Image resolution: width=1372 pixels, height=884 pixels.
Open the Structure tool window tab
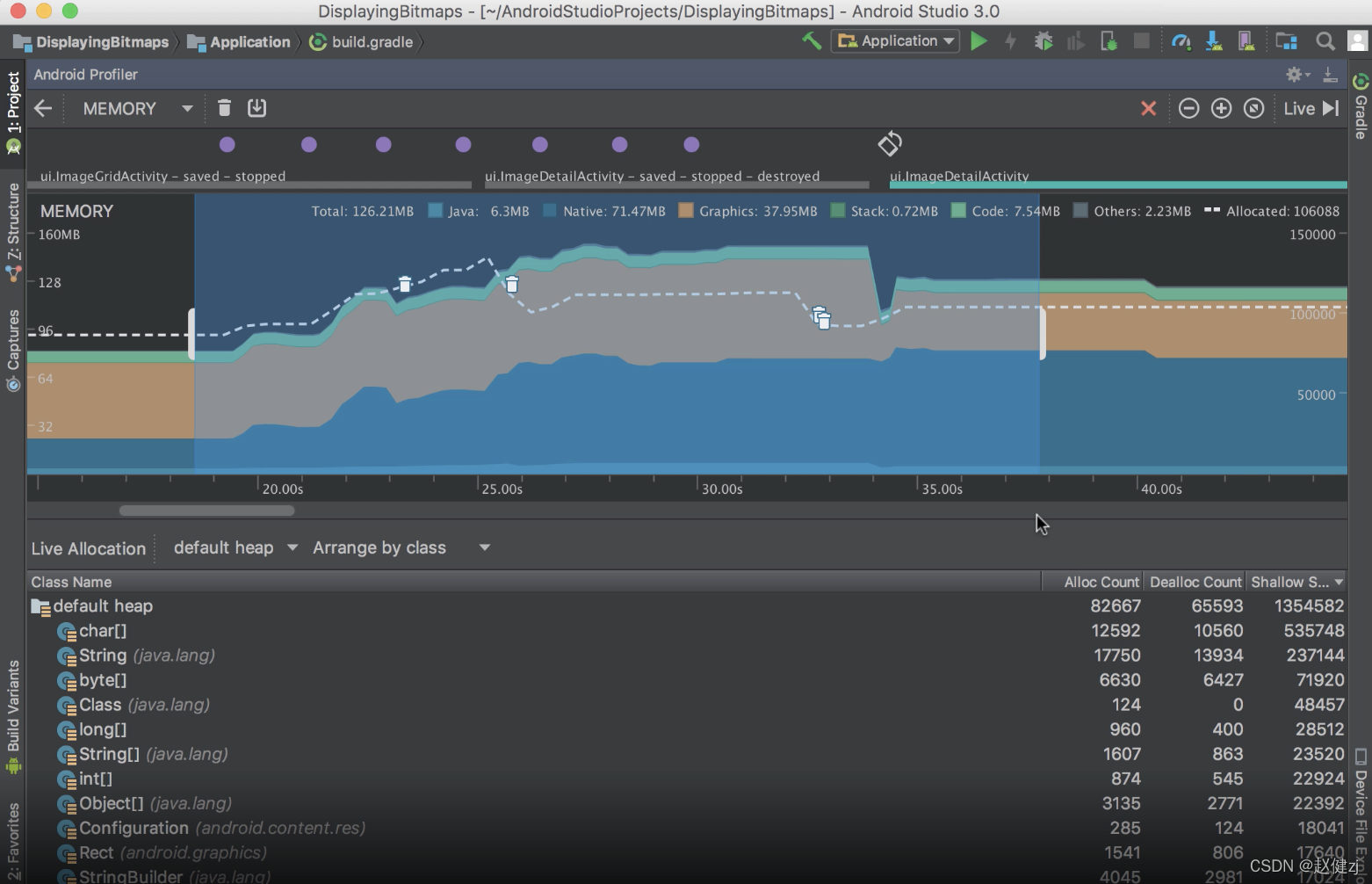(13, 232)
